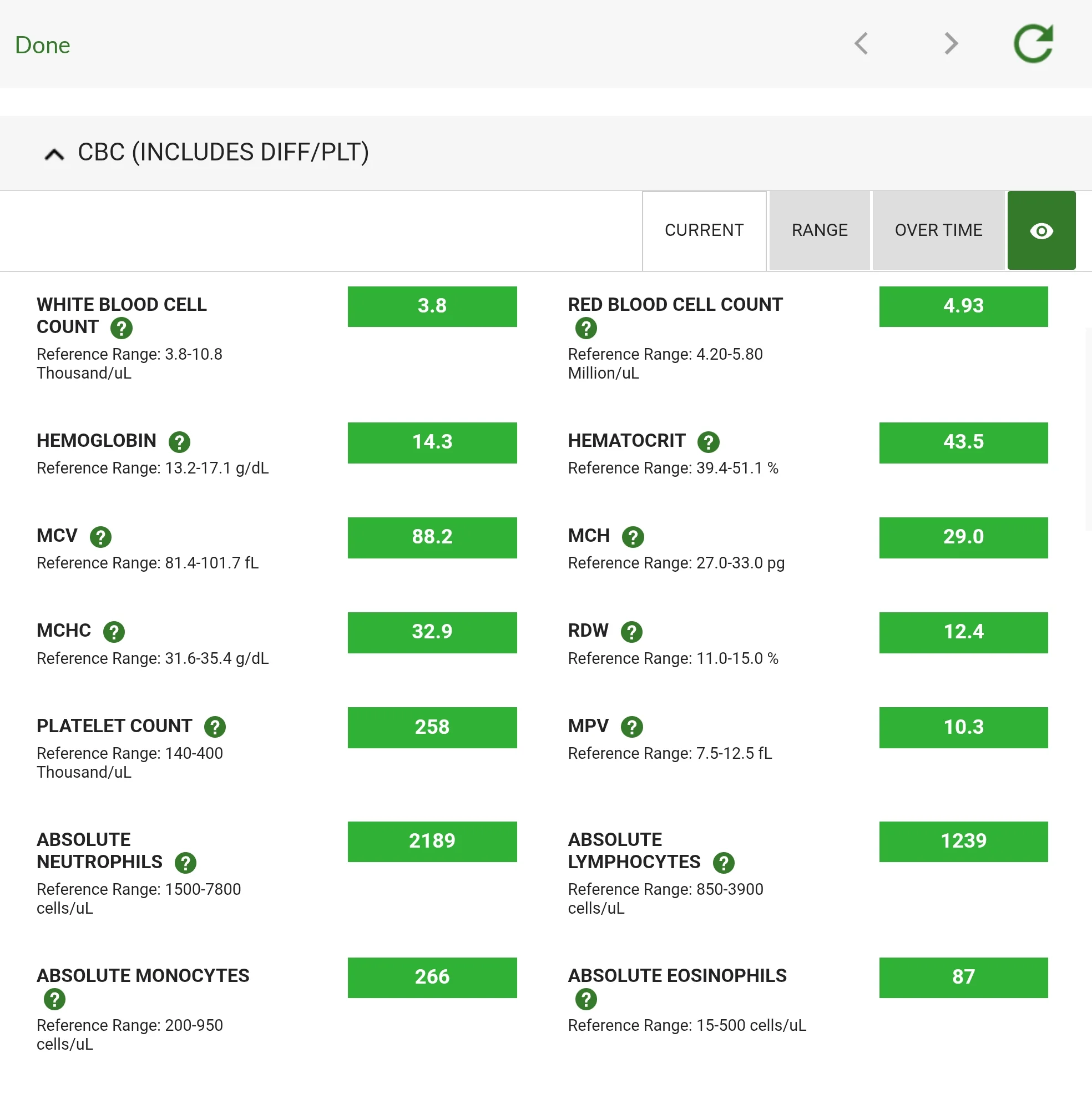Reload the page with the refresh icon
Image resolution: width=1092 pixels, height=1093 pixels.
point(1033,43)
